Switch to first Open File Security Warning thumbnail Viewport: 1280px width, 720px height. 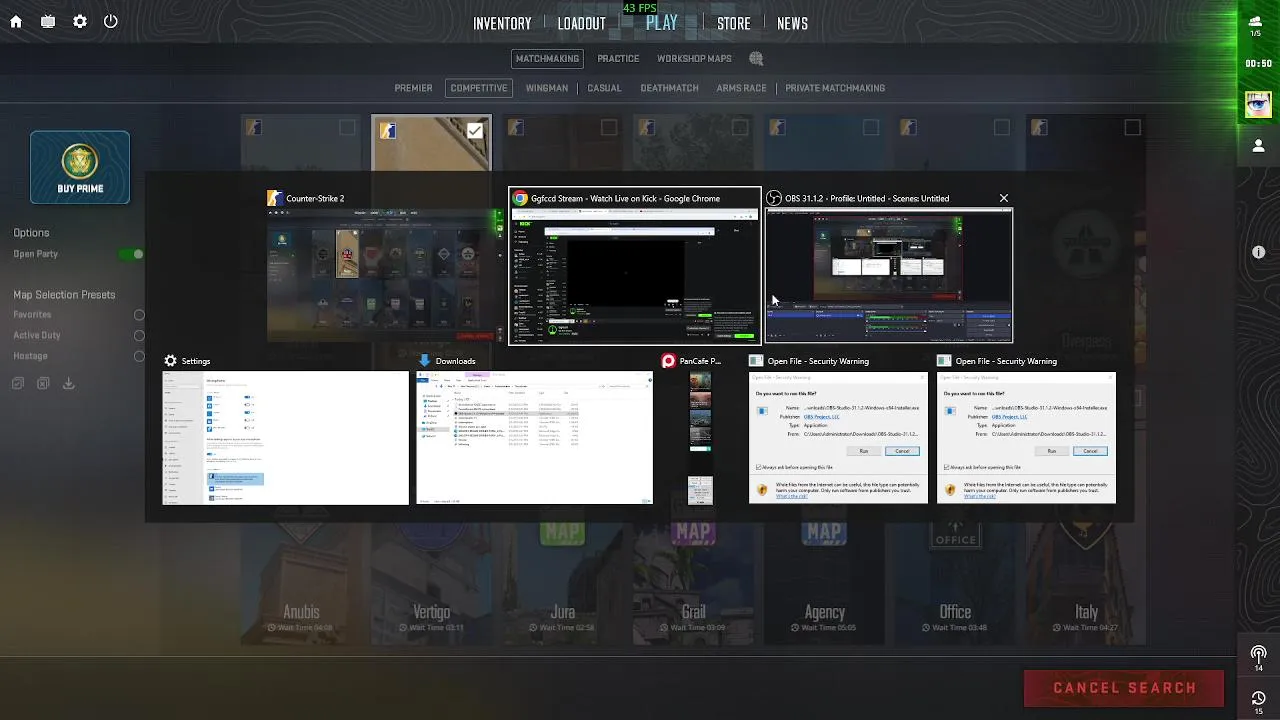coord(838,438)
